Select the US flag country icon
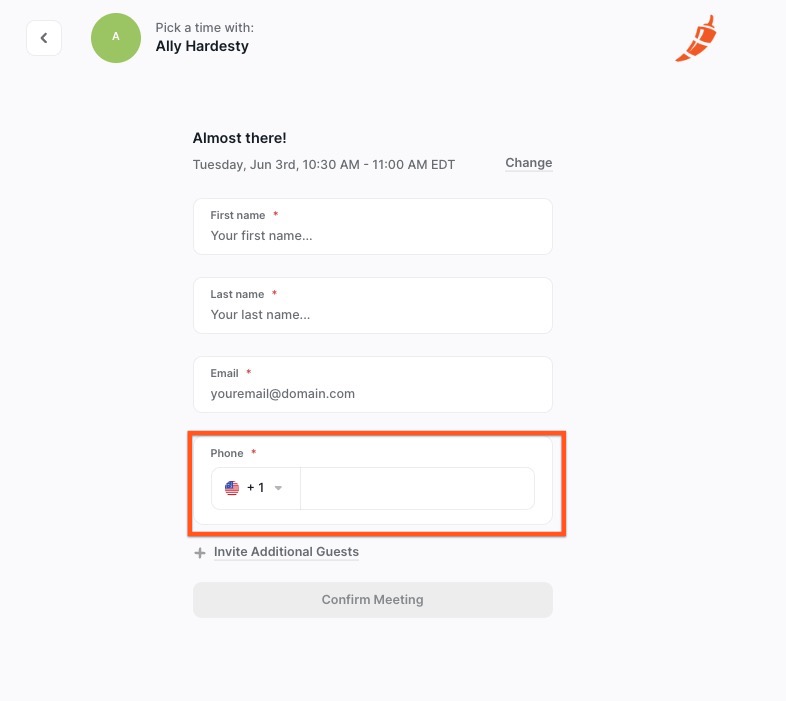 (232, 488)
